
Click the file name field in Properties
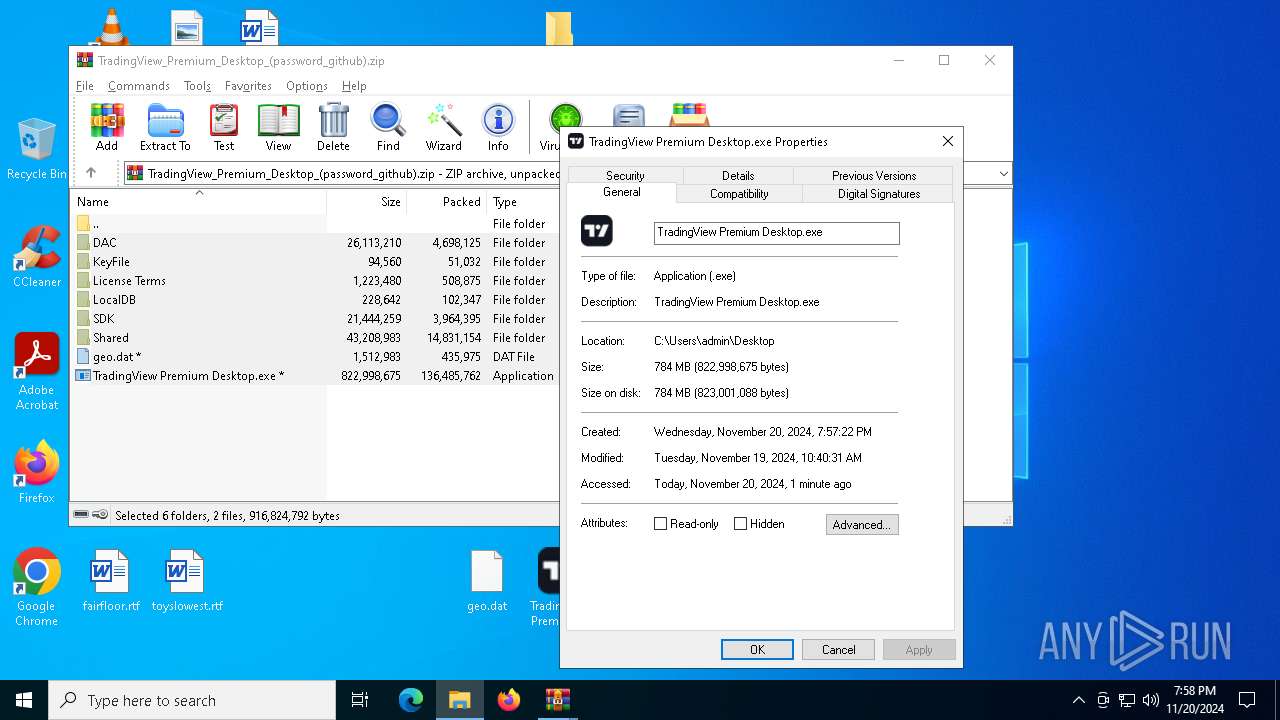coord(777,233)
